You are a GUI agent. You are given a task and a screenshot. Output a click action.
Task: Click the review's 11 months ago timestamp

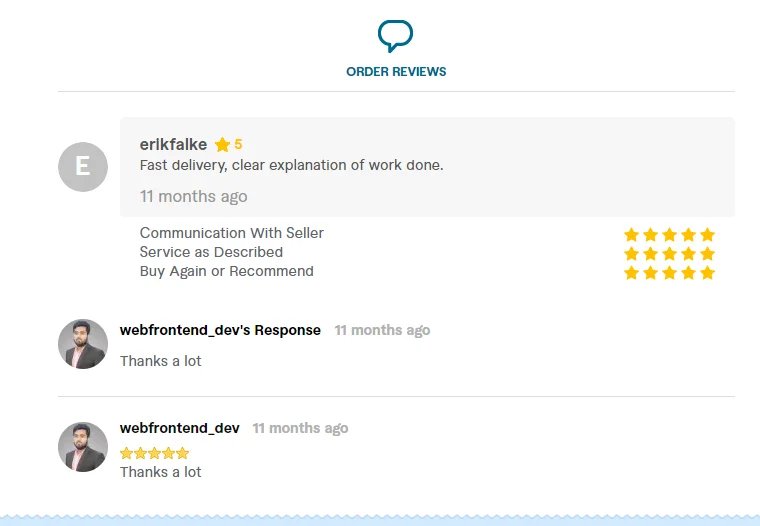point(193,196)
